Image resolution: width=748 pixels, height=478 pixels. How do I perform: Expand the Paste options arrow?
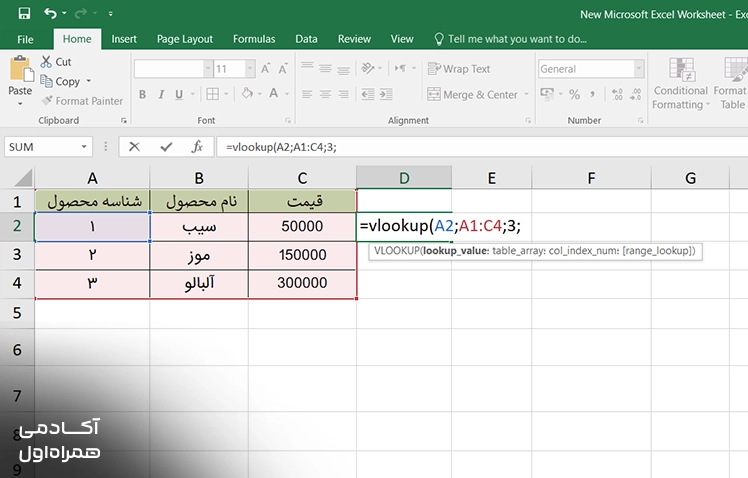point(20,104)
